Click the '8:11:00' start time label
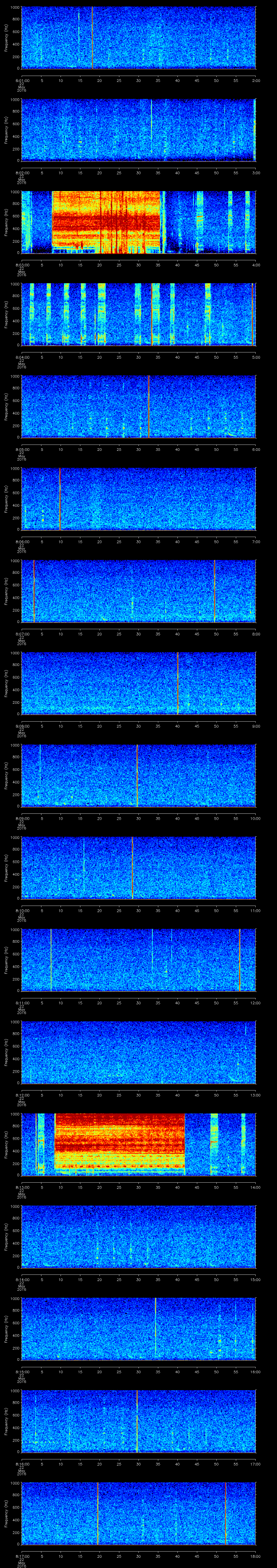This screenshot has width=277, height=1568. click(x=22, y=1003)
